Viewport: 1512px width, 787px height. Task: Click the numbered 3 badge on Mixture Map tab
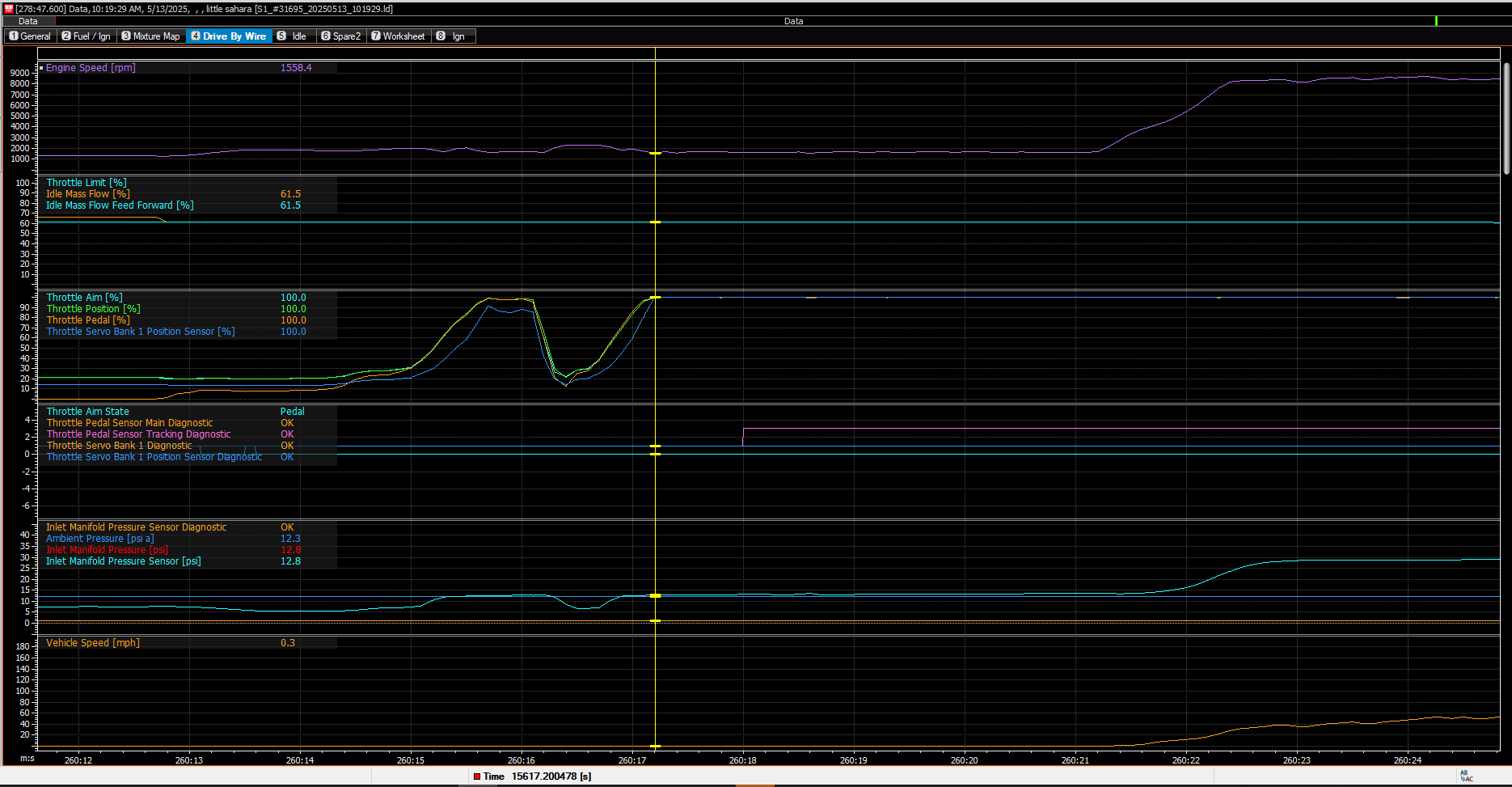pos(125,36)
